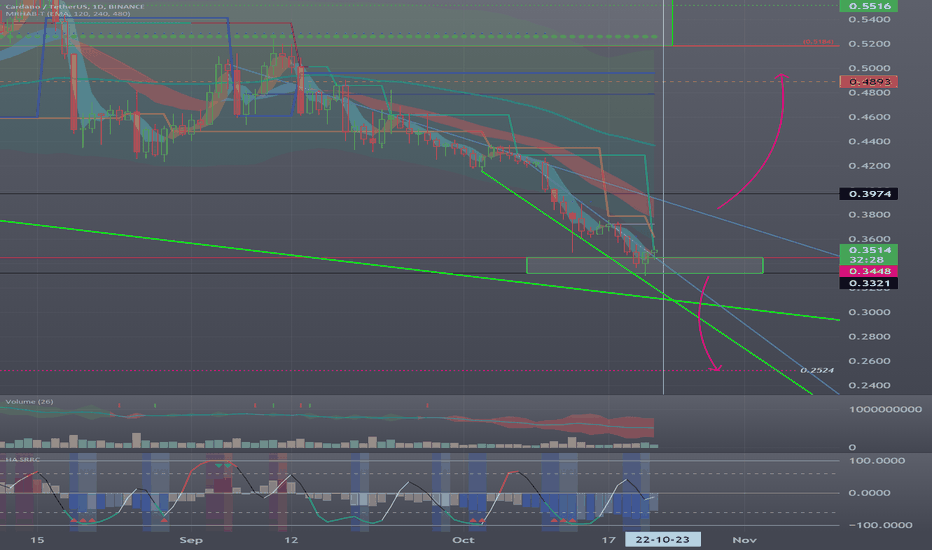This screenshot has width=932, height=550.
Task: Click the 0.2800 price axis tick
Action: 869,337
